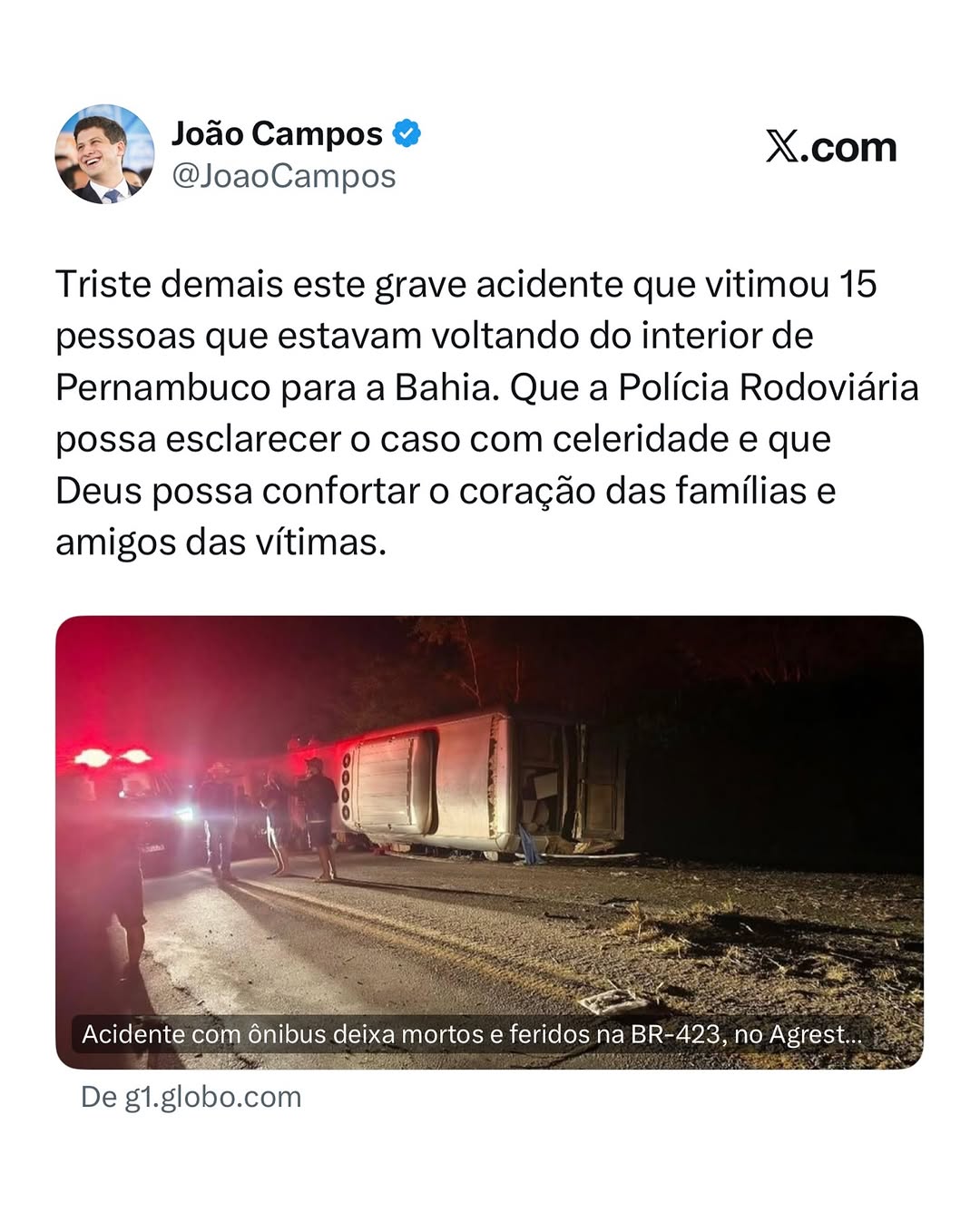
Task: Select the words 'Polícia Rodoviária' in tweet
Action: 769,387
